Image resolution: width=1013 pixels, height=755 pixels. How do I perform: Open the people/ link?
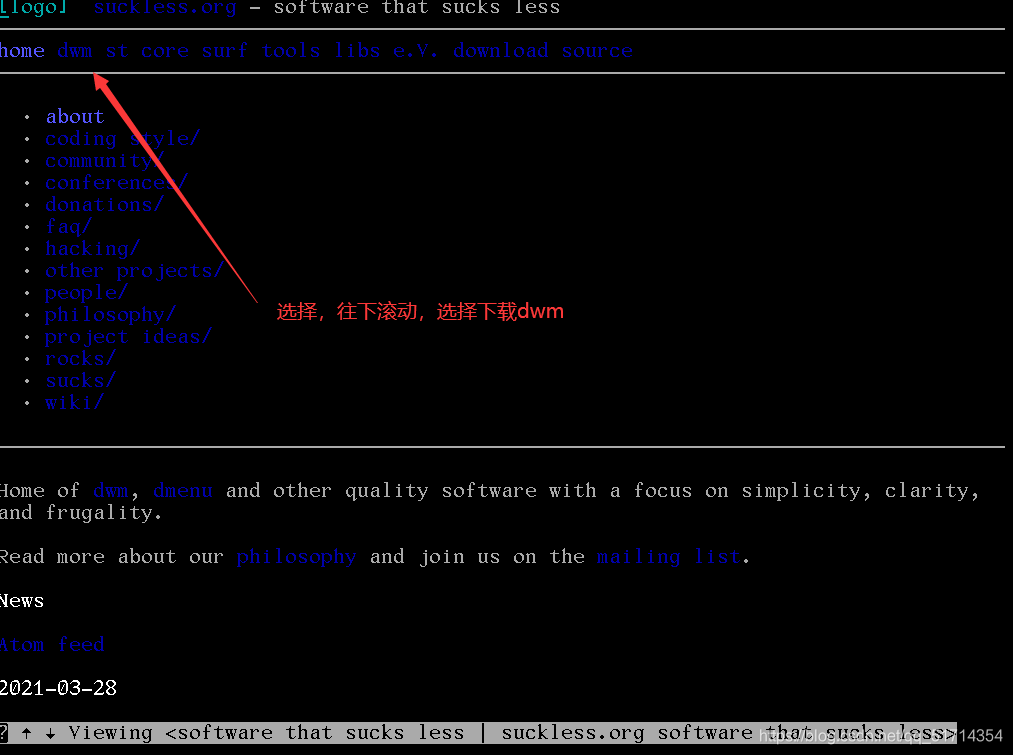pos(87,293)
